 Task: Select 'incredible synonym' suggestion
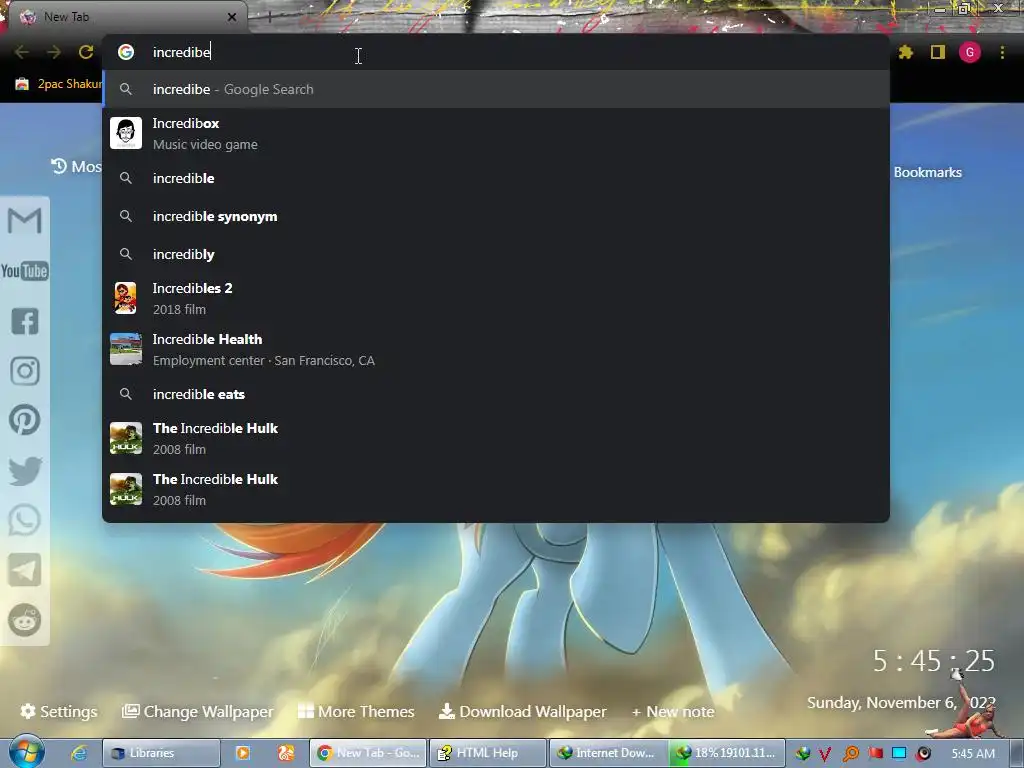(x=496, y=216)
